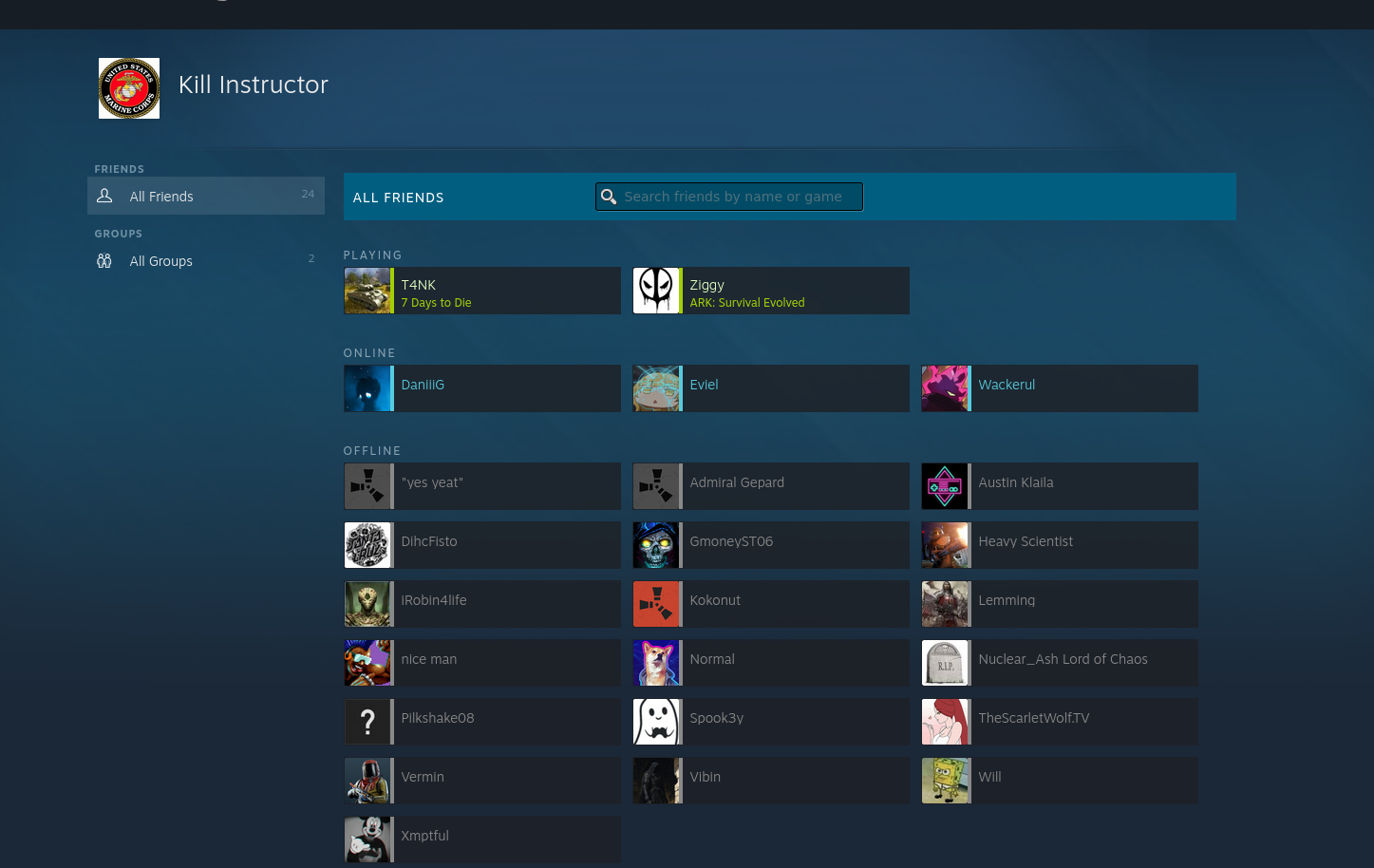Open DihcFisto's black-and-white avatar
Screen dimensions: 1374x868
[367, 545]
